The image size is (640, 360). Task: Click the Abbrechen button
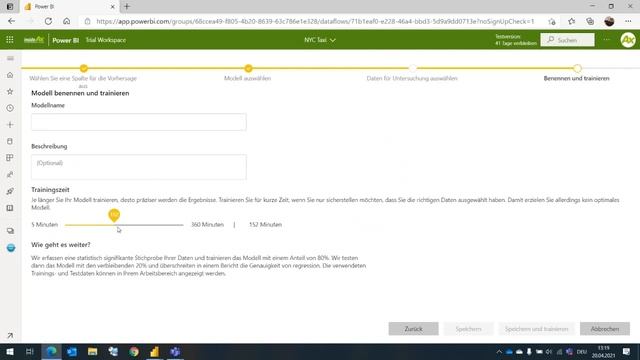click(x=605, y=329)
